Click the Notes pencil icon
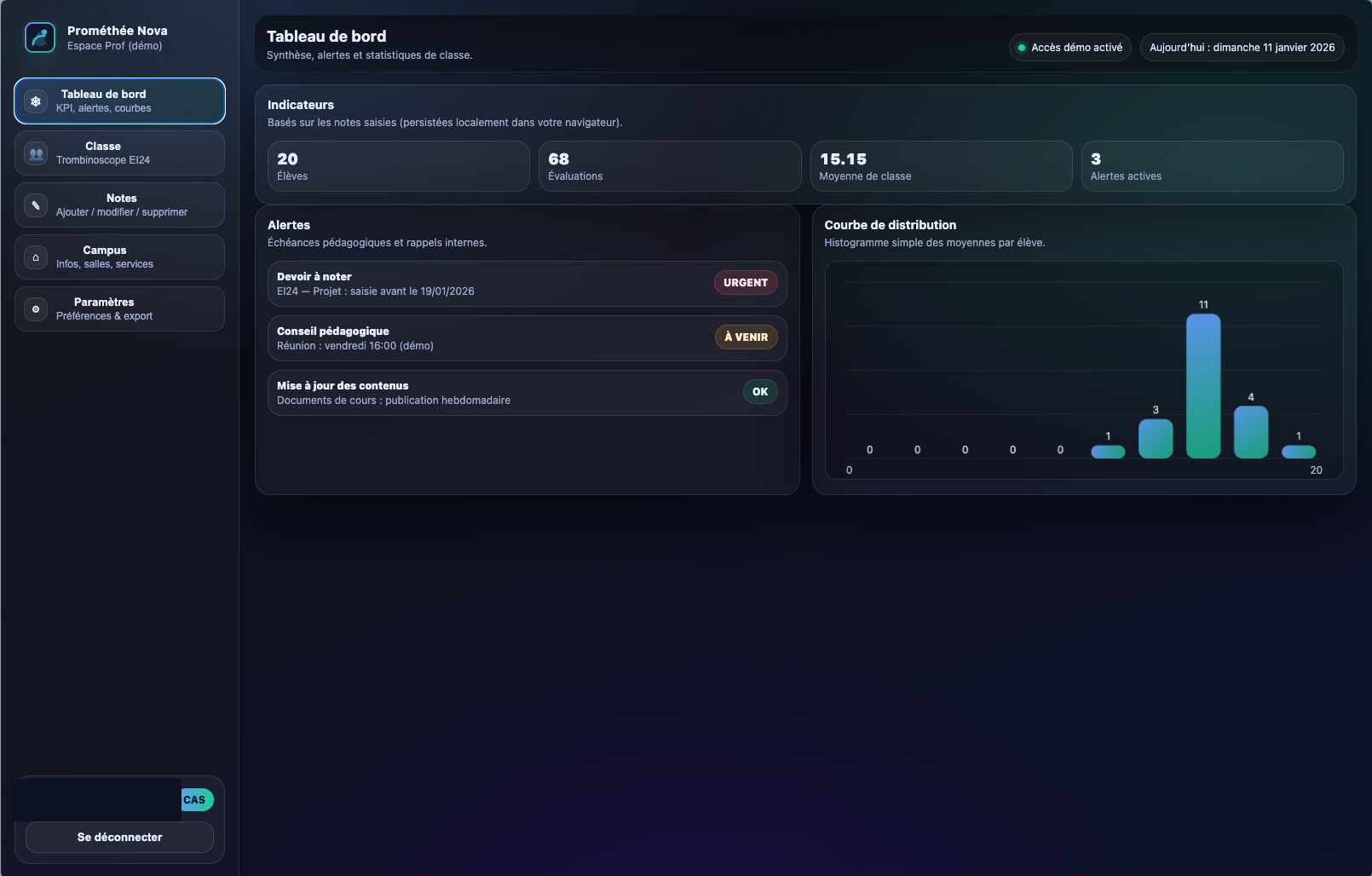The image size is (1372, 876). (36, 205)
